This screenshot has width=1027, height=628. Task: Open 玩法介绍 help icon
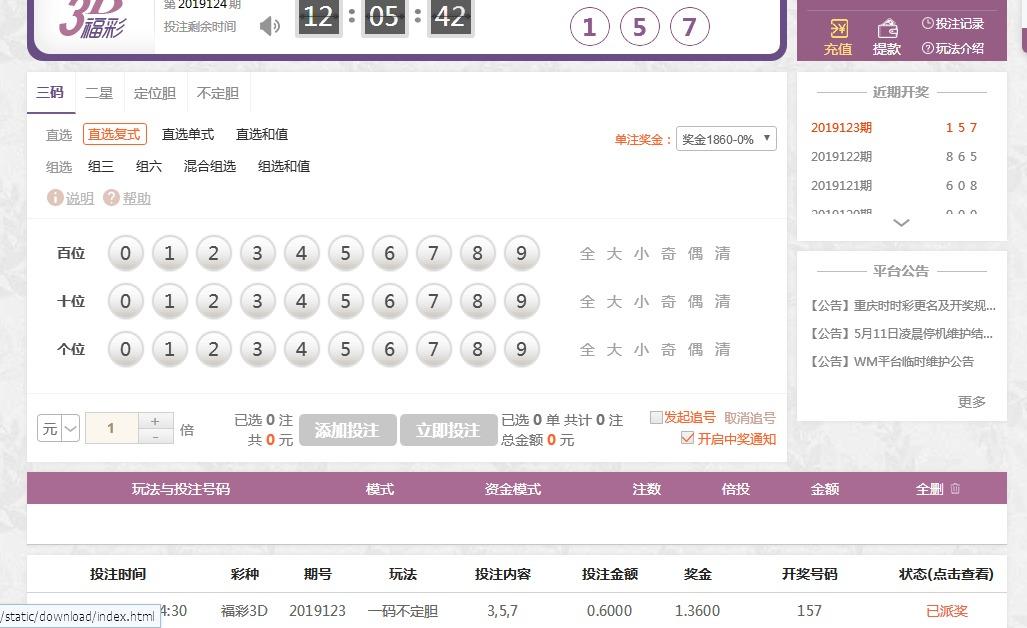click(x=927, y=48)
